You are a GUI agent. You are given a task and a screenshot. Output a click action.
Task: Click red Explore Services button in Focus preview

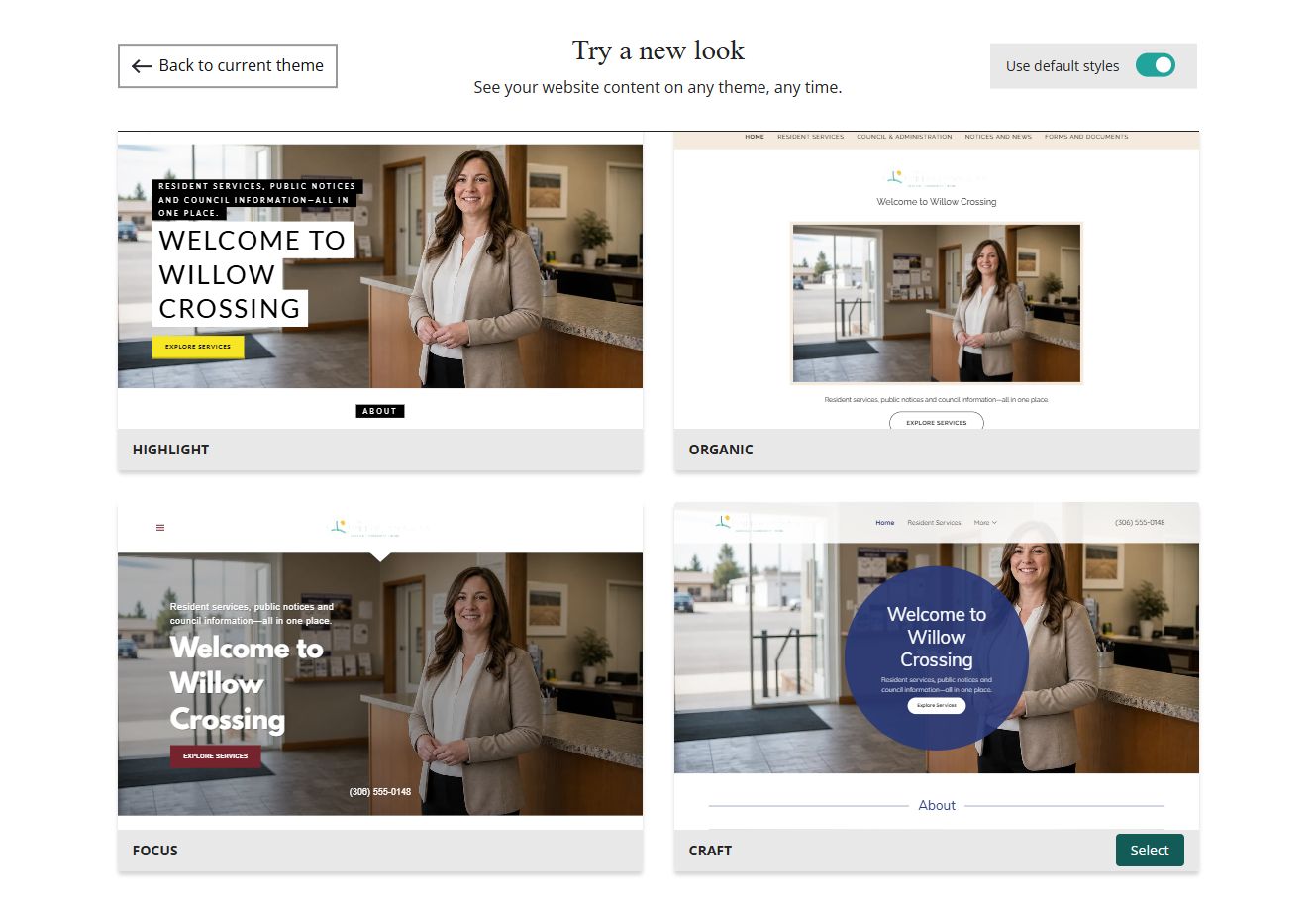[216, 756]
